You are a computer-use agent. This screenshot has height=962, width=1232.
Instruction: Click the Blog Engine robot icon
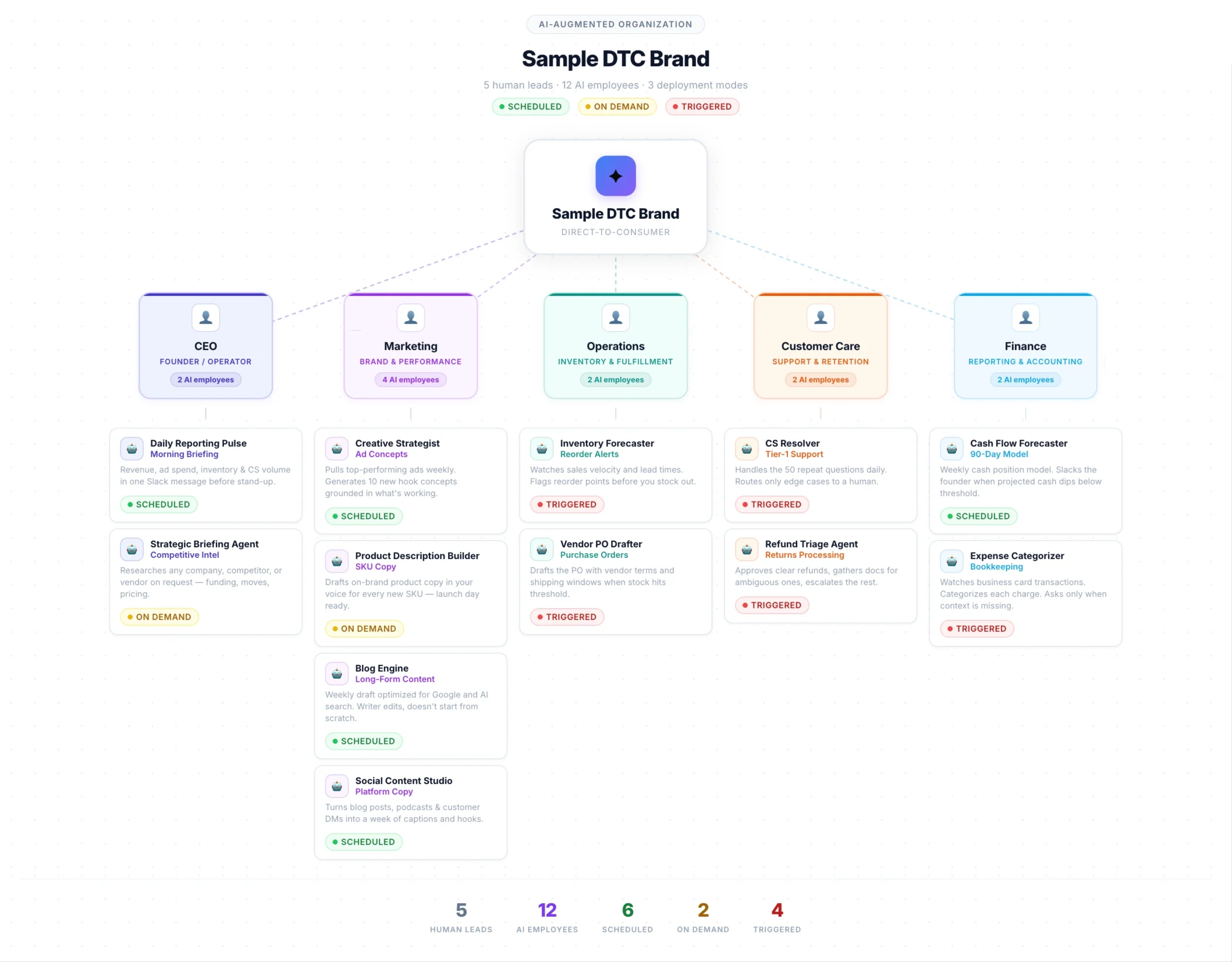tap(337, 673)
